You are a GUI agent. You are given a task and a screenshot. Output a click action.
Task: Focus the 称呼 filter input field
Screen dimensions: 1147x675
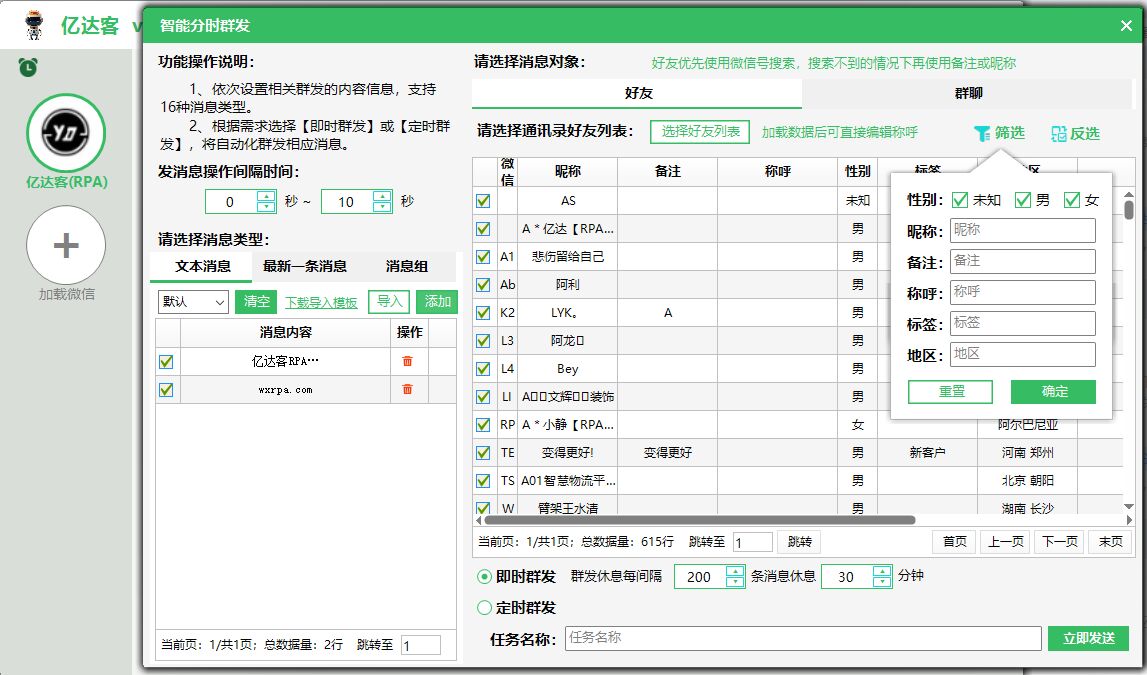click(1023, 293)
